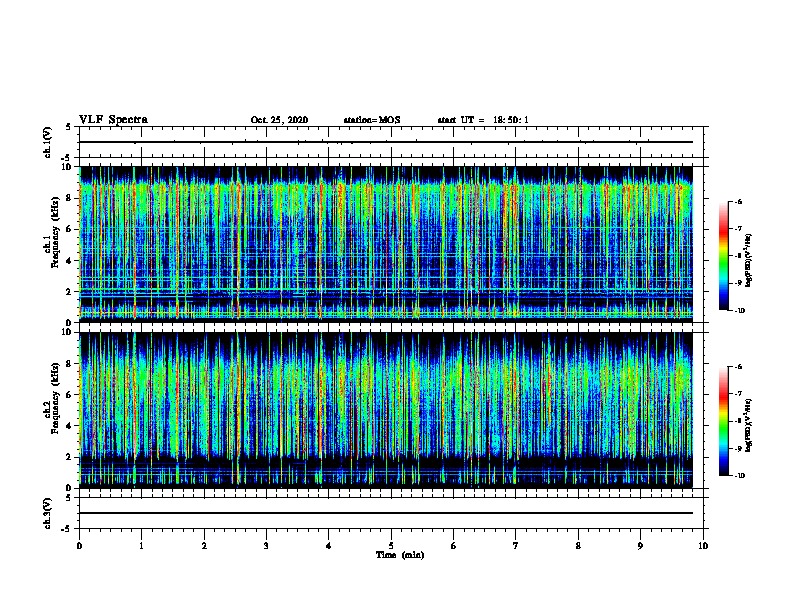Viewport: 792px width, 612px height.
Task: Click the ch.1 voltage waveform trace
Action: coord(386,142)
